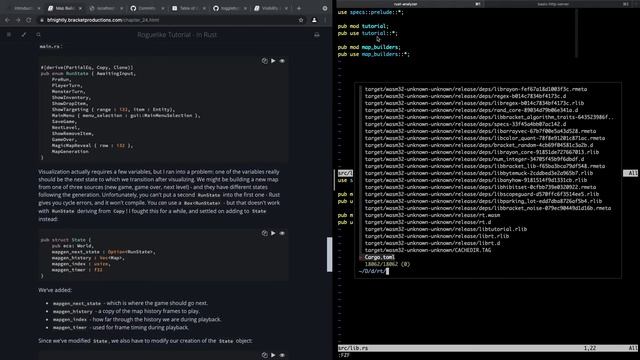640x360 pixels.
Task: Click src/lib.rs in vim status line
Action: [353, 348]
